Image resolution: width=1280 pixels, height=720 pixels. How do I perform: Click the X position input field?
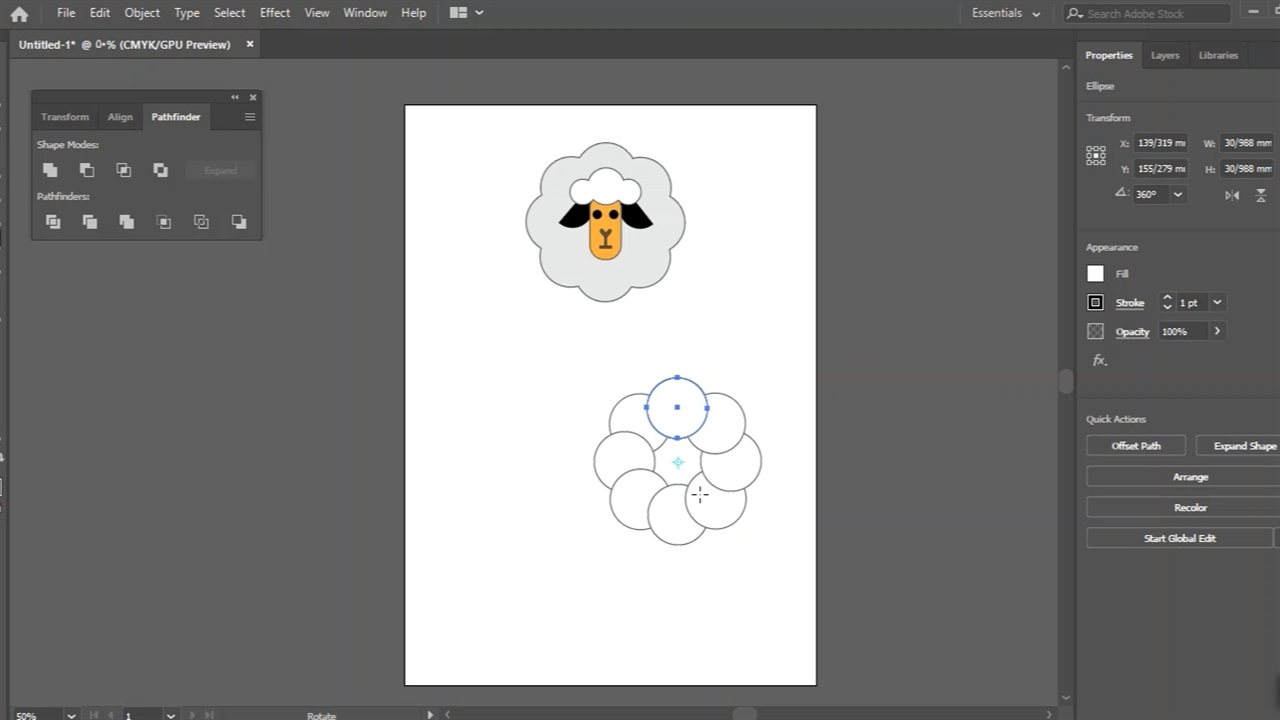pyautogui.click(x=1161, y=143)
